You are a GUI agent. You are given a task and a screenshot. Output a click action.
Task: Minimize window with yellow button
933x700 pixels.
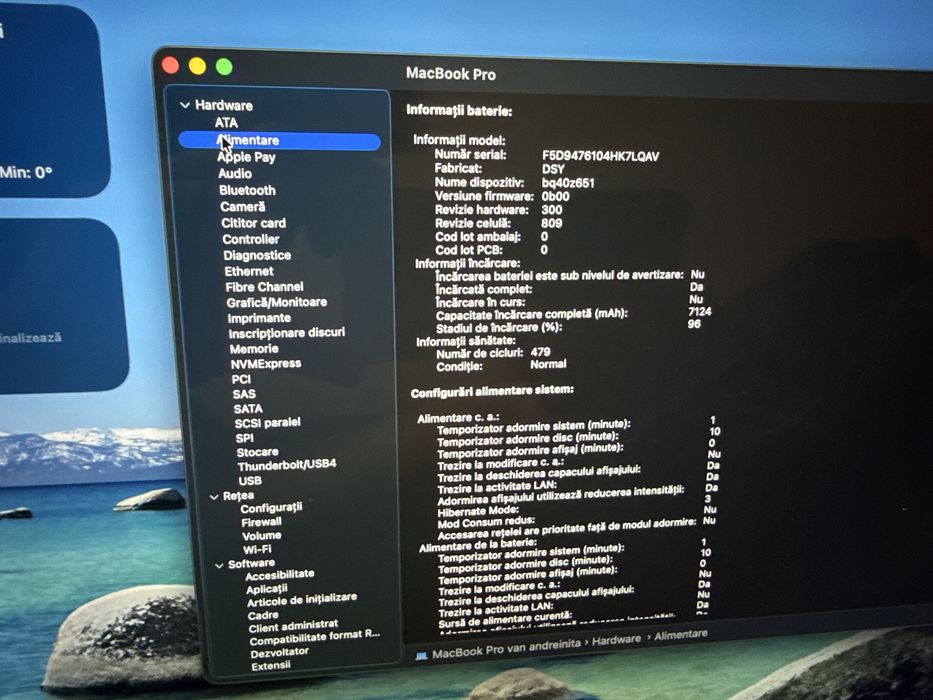pos(197,66)
